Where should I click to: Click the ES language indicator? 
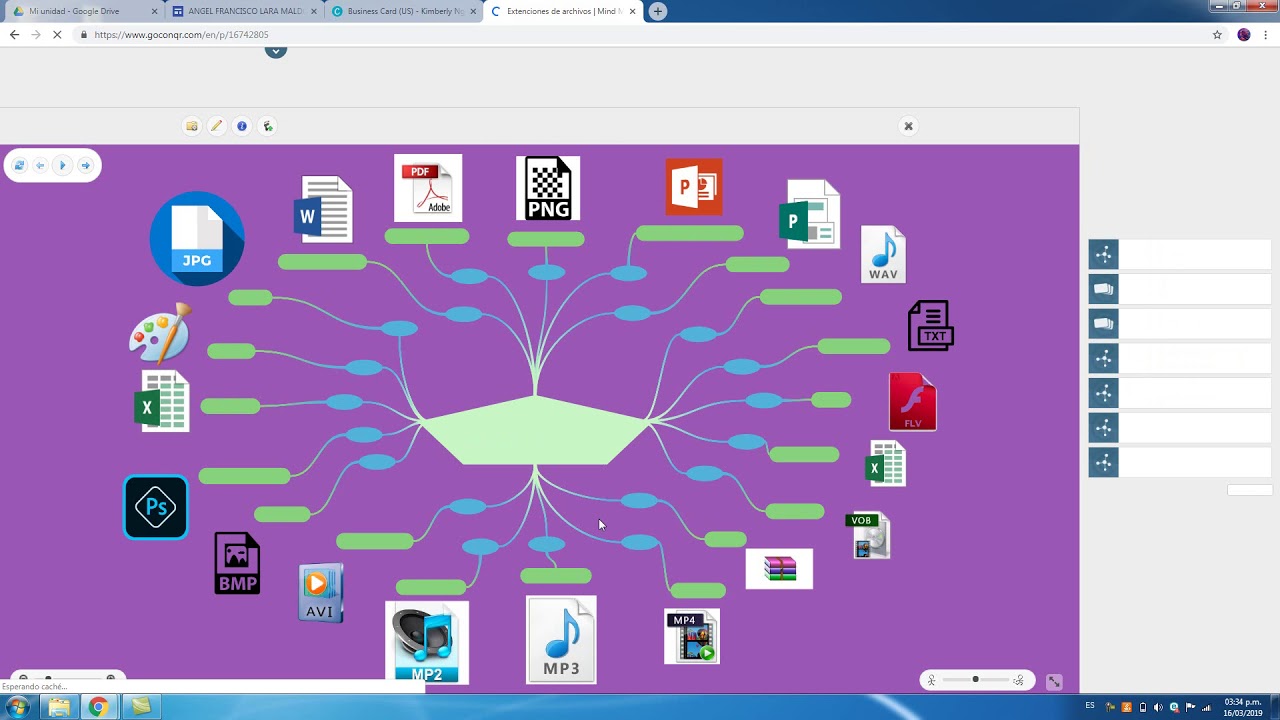[x=1090, y=706]
